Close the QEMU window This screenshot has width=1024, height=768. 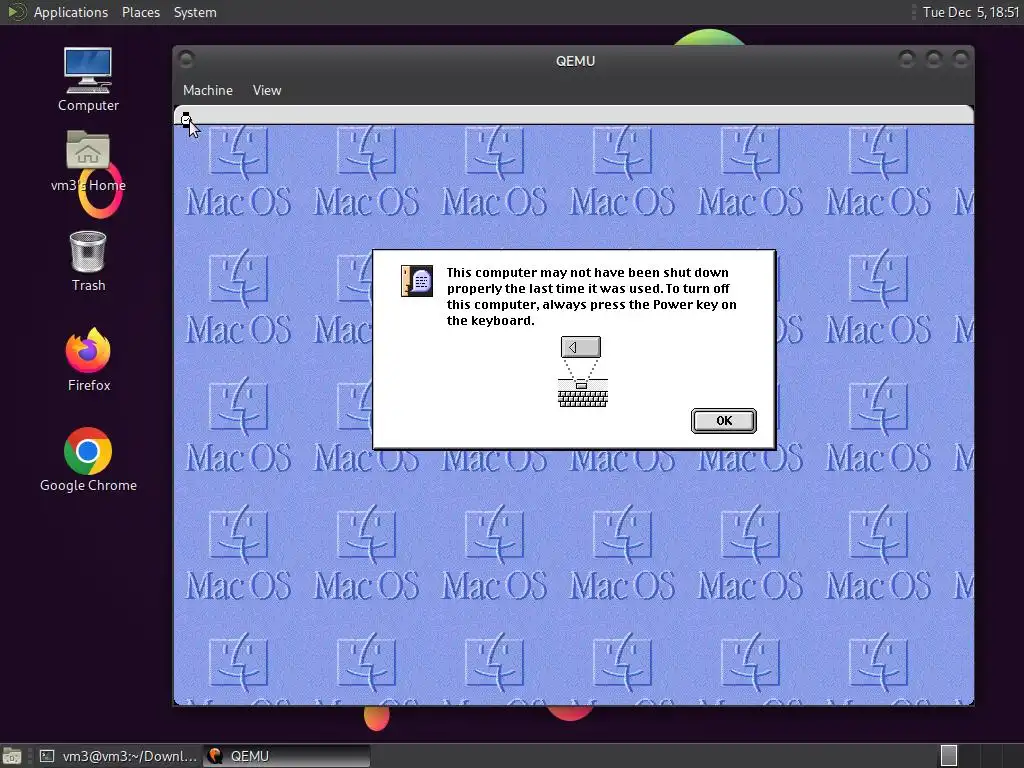tap(961, 59)
